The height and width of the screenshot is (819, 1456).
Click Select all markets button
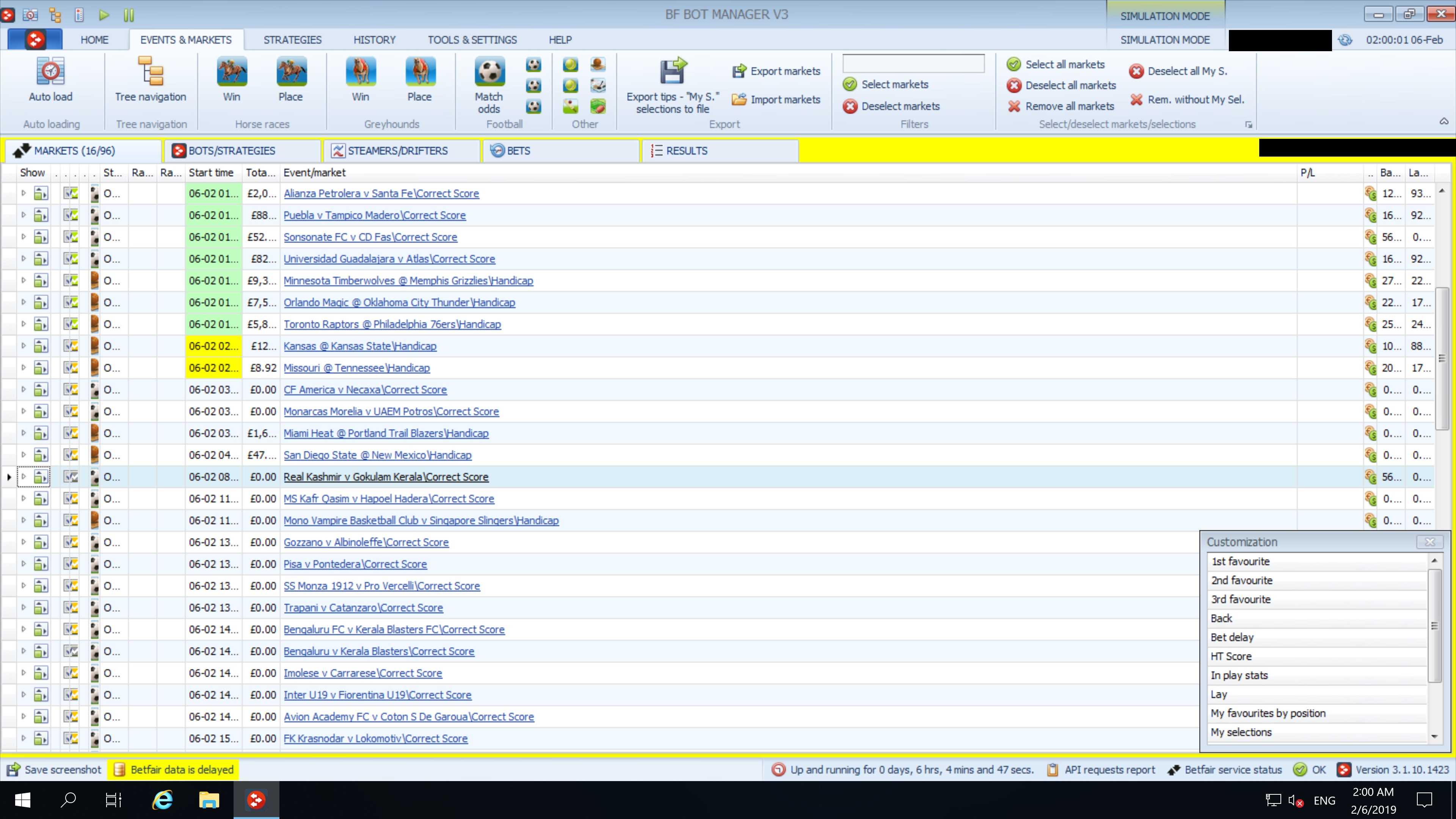click(1056, 64)
